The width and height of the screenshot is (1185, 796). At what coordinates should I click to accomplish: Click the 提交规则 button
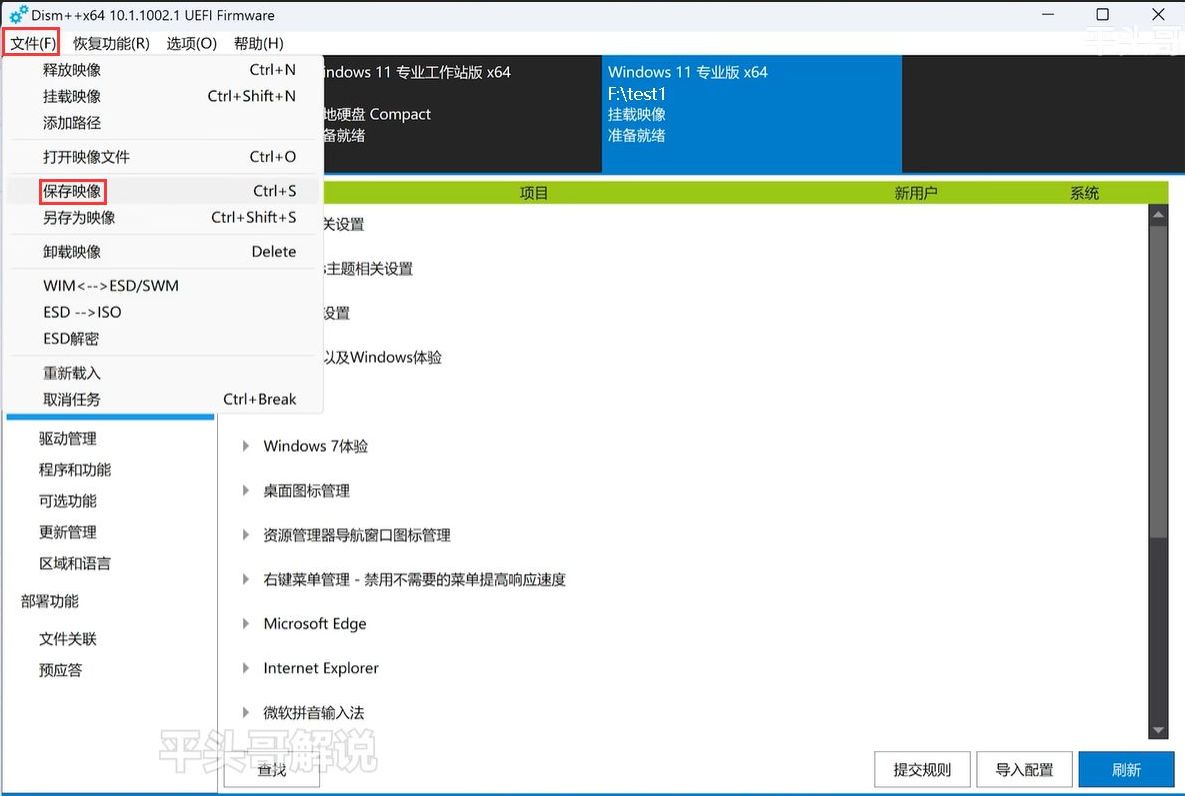click(x=921, y=769)
